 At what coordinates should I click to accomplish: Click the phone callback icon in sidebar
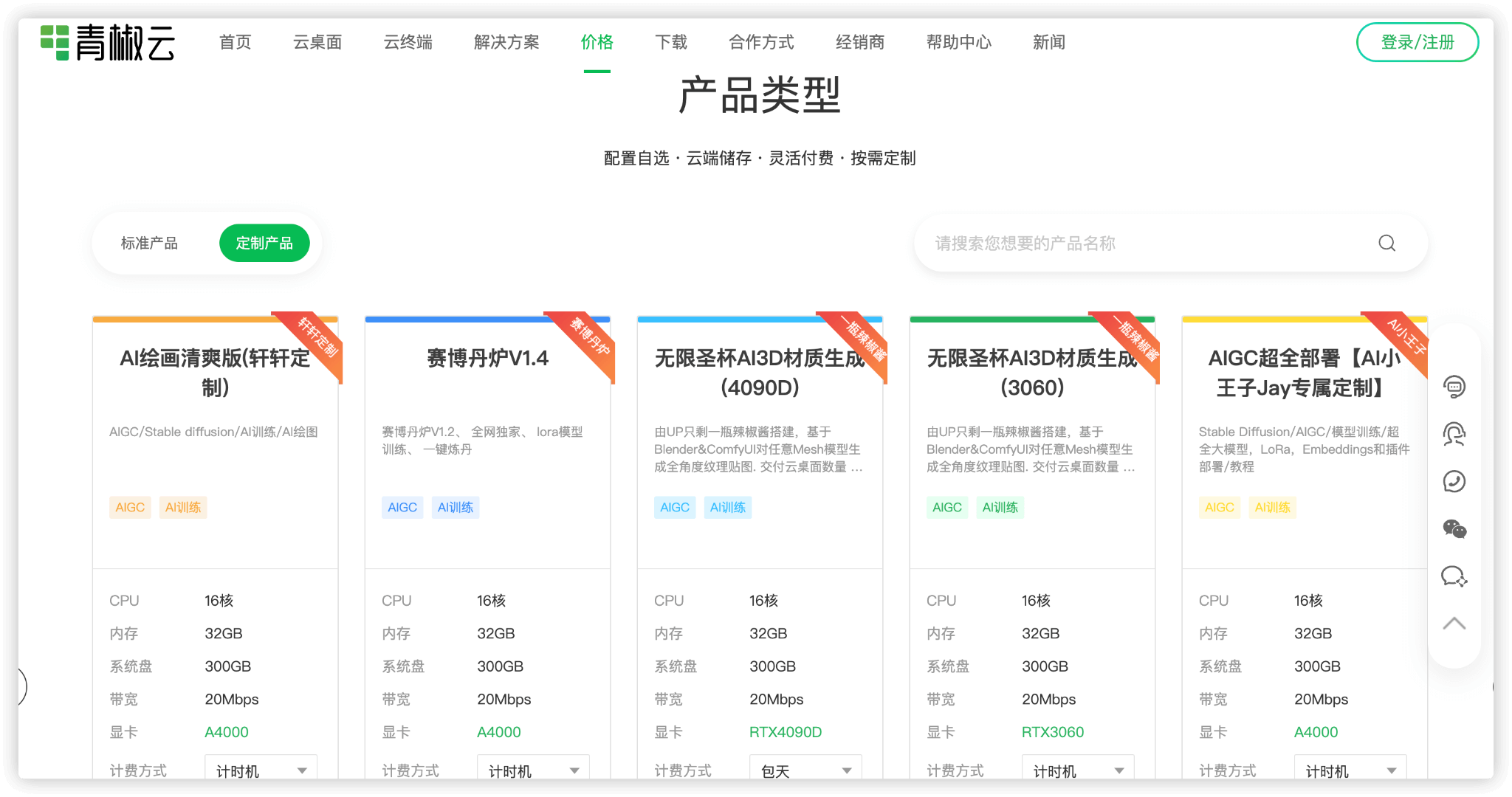[1454, 481]
